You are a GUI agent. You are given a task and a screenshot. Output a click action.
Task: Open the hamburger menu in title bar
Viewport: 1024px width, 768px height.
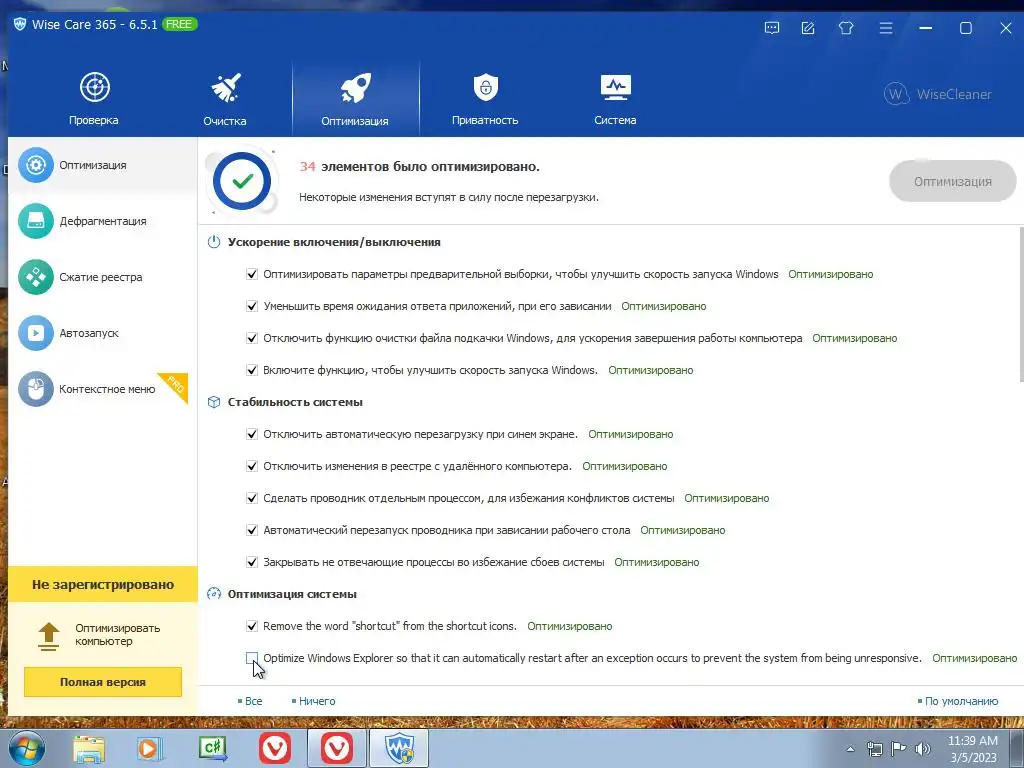coord(886,28)
